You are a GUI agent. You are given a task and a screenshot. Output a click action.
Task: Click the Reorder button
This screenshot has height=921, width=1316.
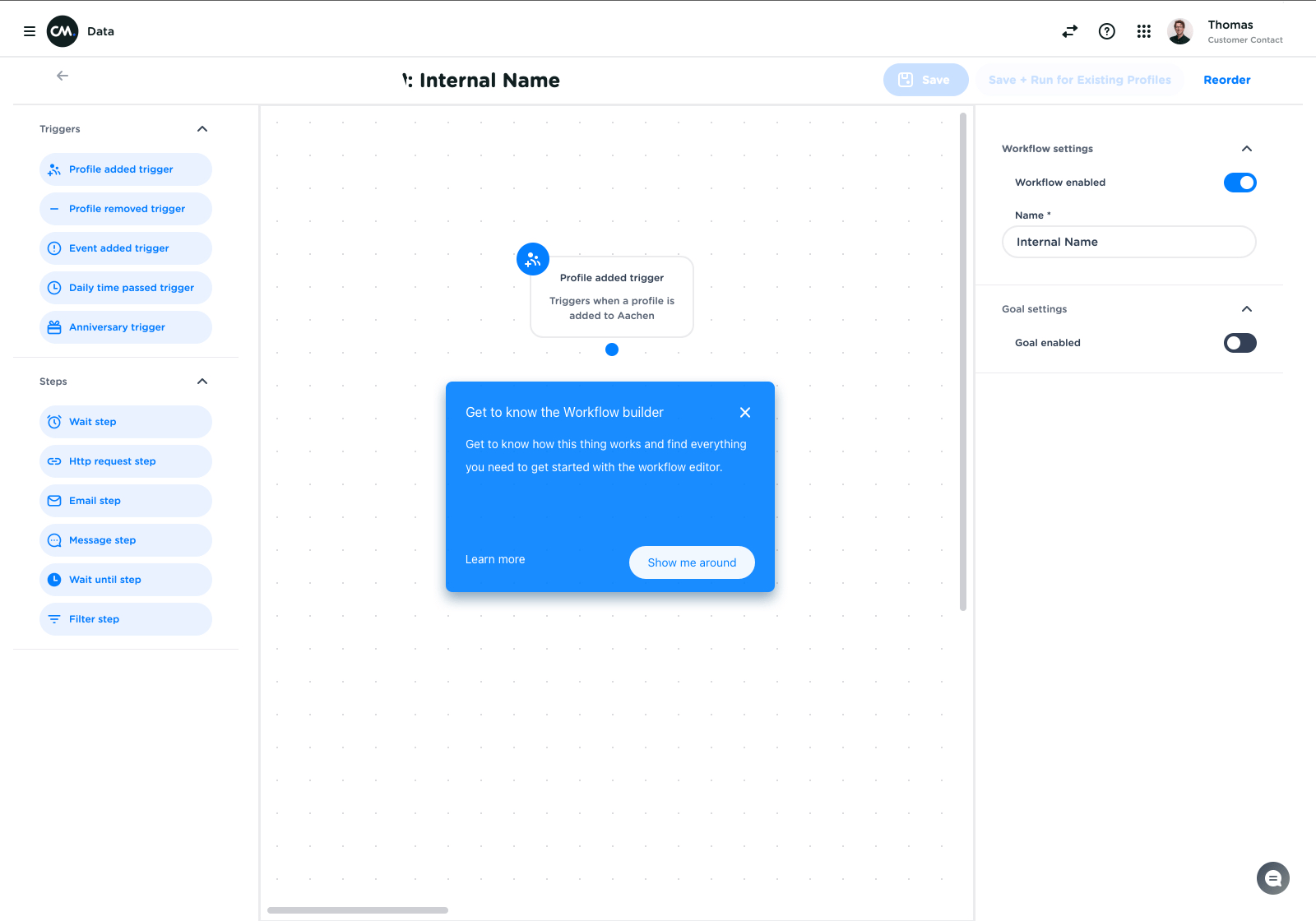tap(1227, 80)
